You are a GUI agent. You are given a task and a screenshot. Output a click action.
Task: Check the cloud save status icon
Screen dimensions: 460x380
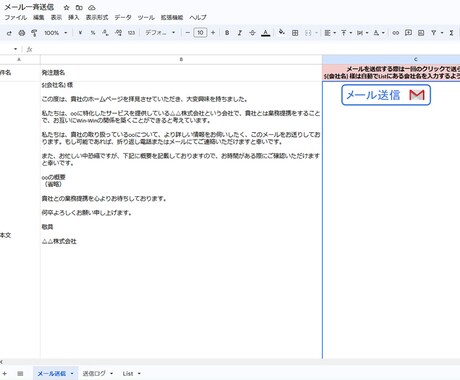[92, 7]
